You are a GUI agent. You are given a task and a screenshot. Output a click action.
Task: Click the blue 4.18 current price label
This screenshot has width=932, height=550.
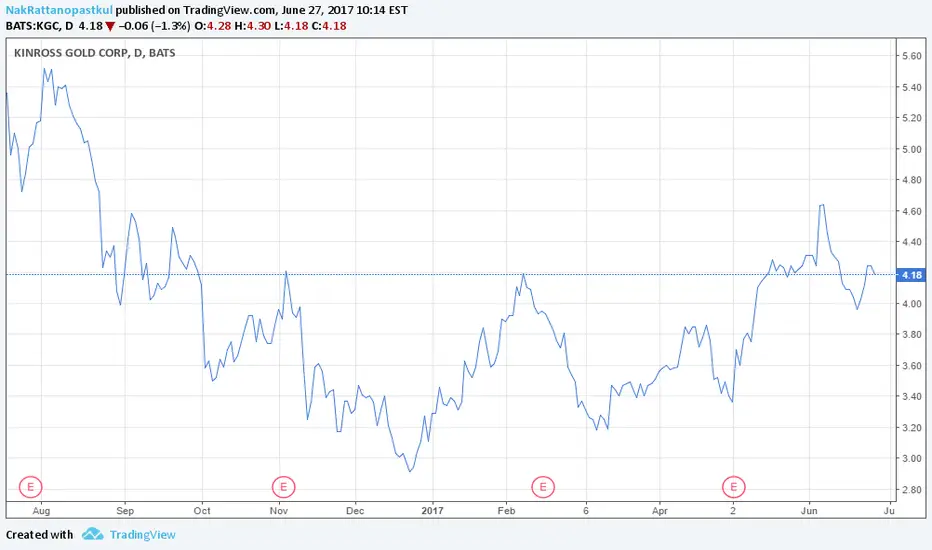click(911, 275)
